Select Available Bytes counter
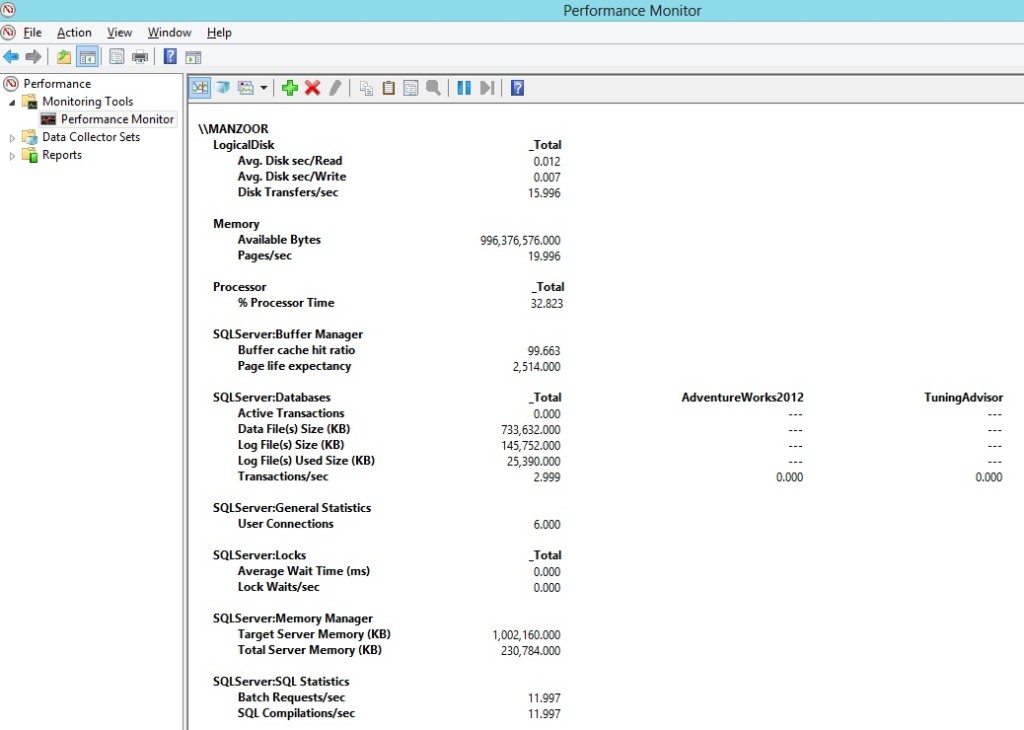This screenshot has height=730, width=1024. (x=280, y=240)
